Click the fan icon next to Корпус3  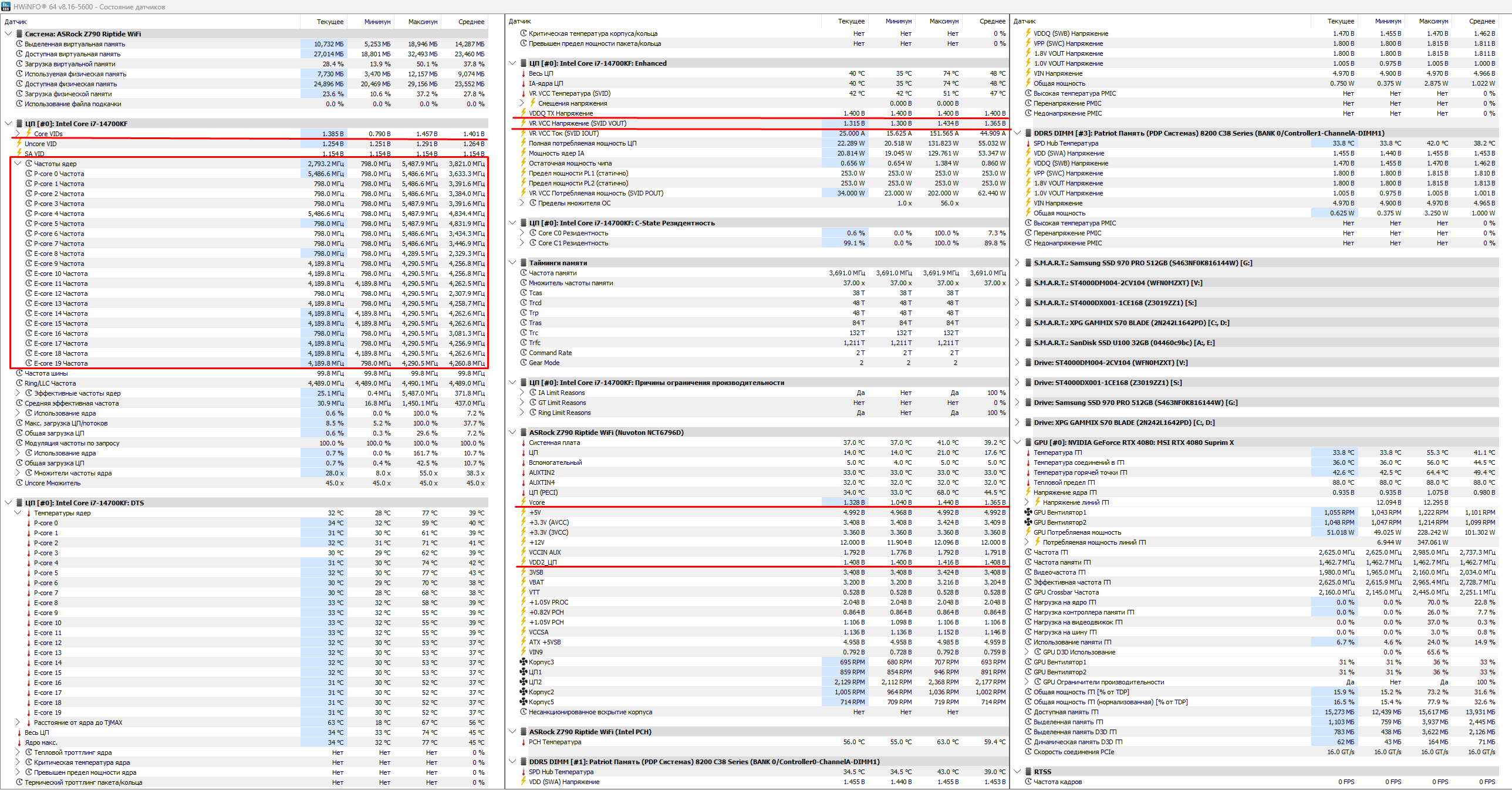(523, 662)
